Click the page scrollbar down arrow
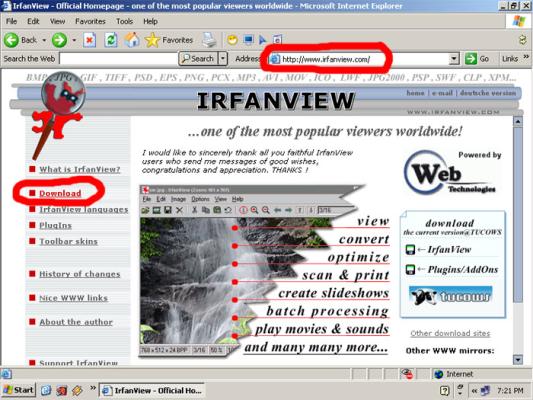The image size is (533, 400). [518, 360]
